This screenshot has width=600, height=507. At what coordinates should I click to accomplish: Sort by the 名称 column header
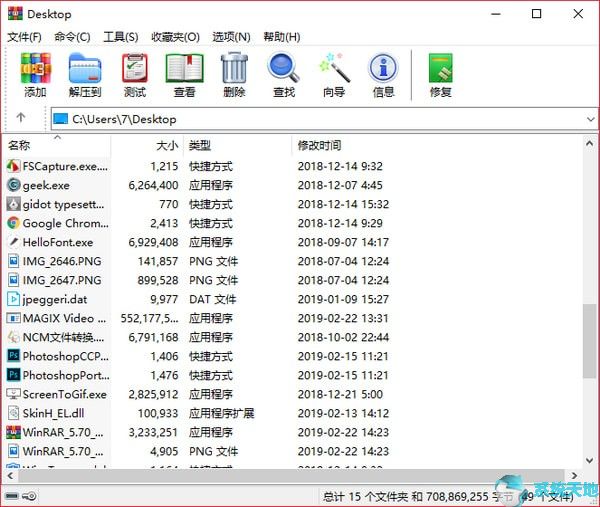58,145
